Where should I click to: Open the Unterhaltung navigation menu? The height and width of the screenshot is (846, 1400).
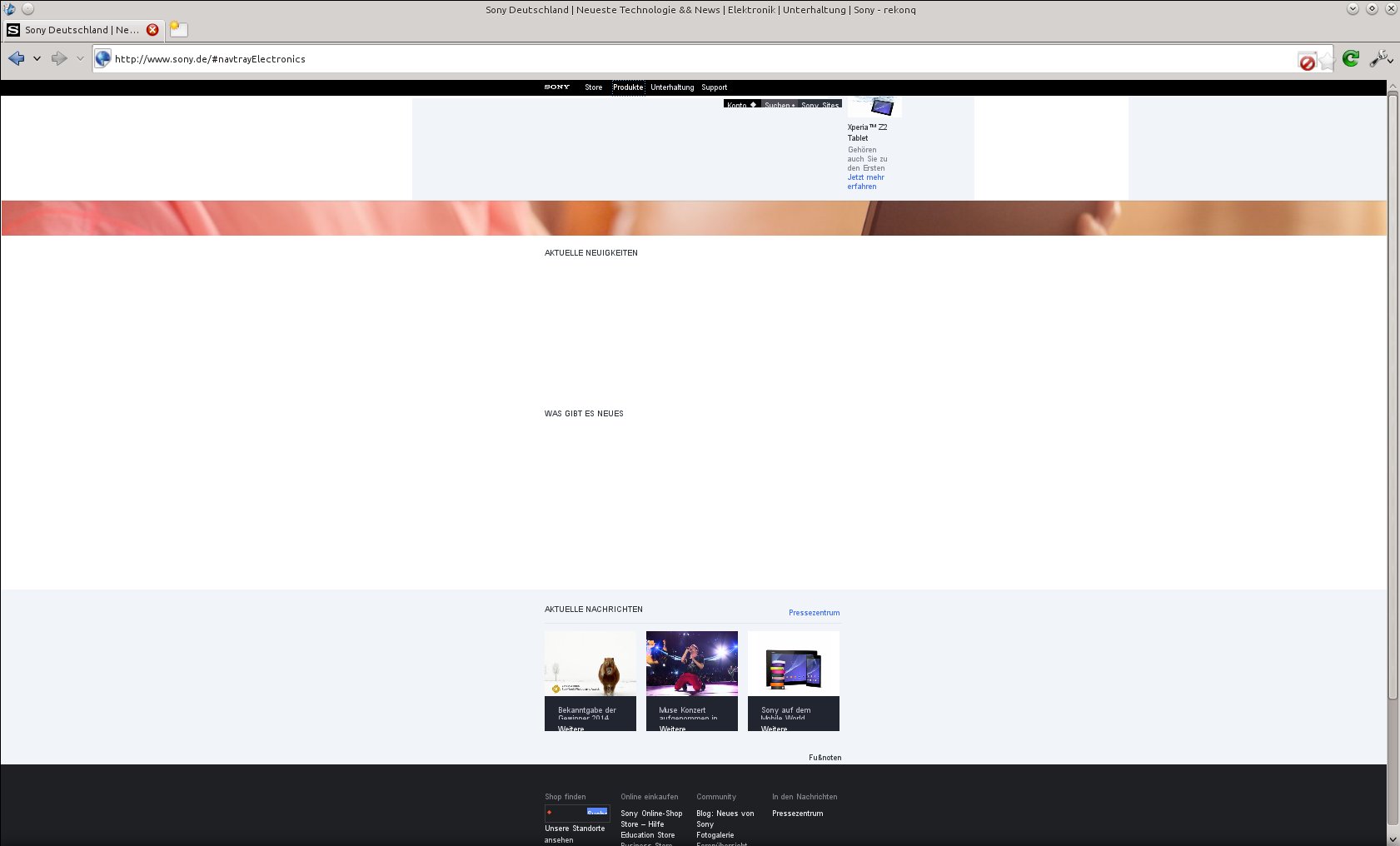click(672, 87)
